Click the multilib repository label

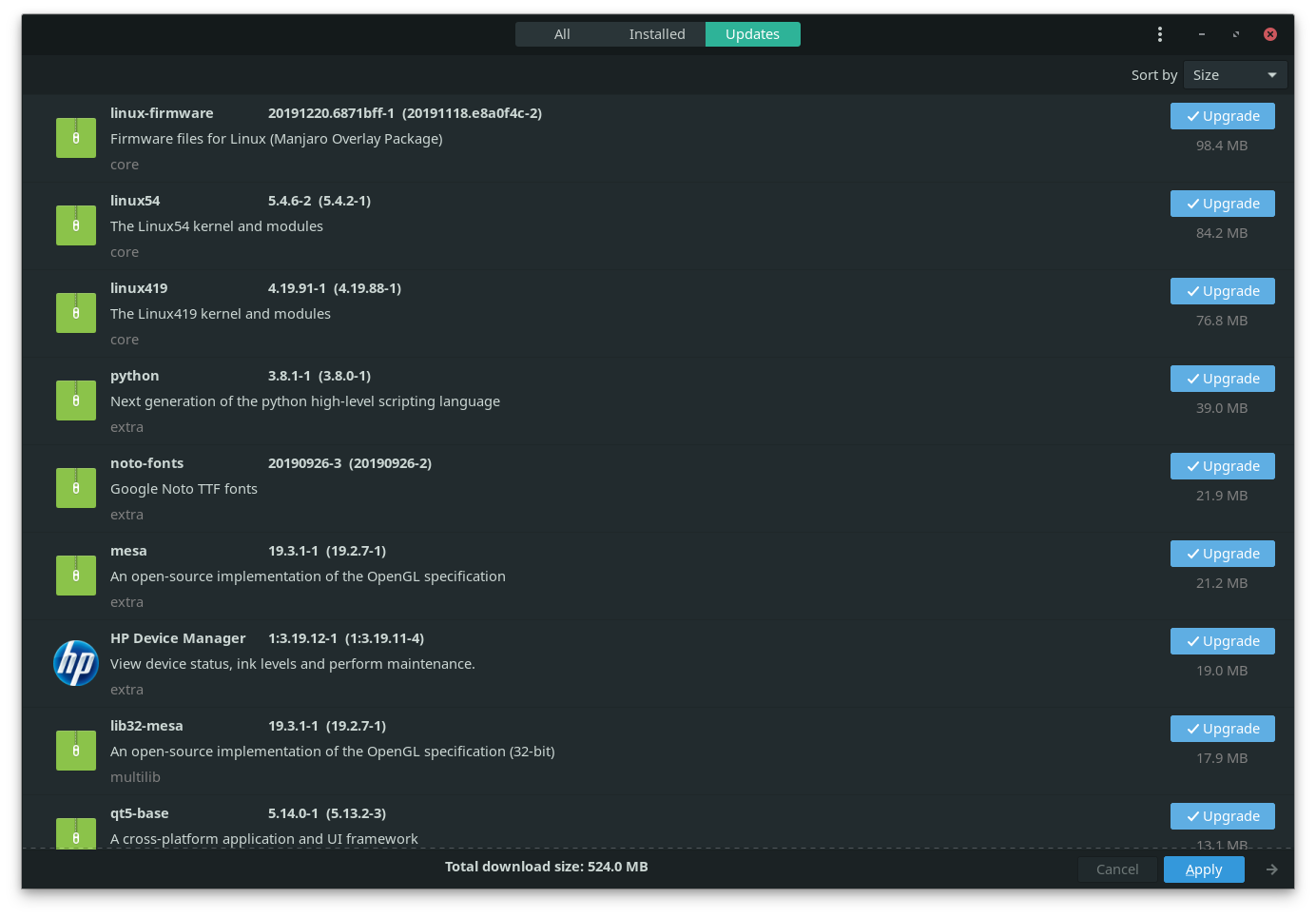point(135,777)
